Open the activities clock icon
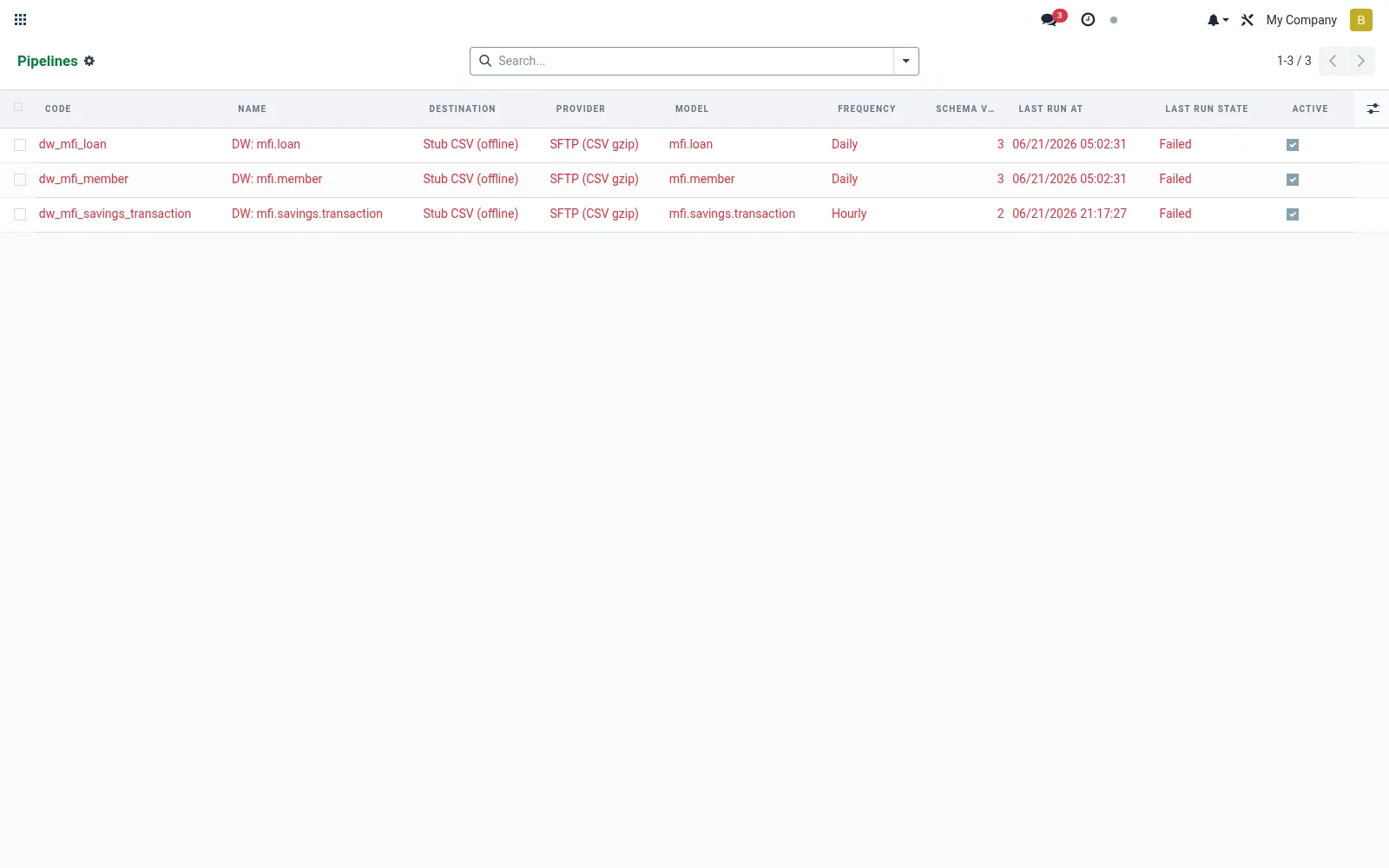Image resolution: width=1389 pixels, height=868 pixels. (x=1088, y=19)
